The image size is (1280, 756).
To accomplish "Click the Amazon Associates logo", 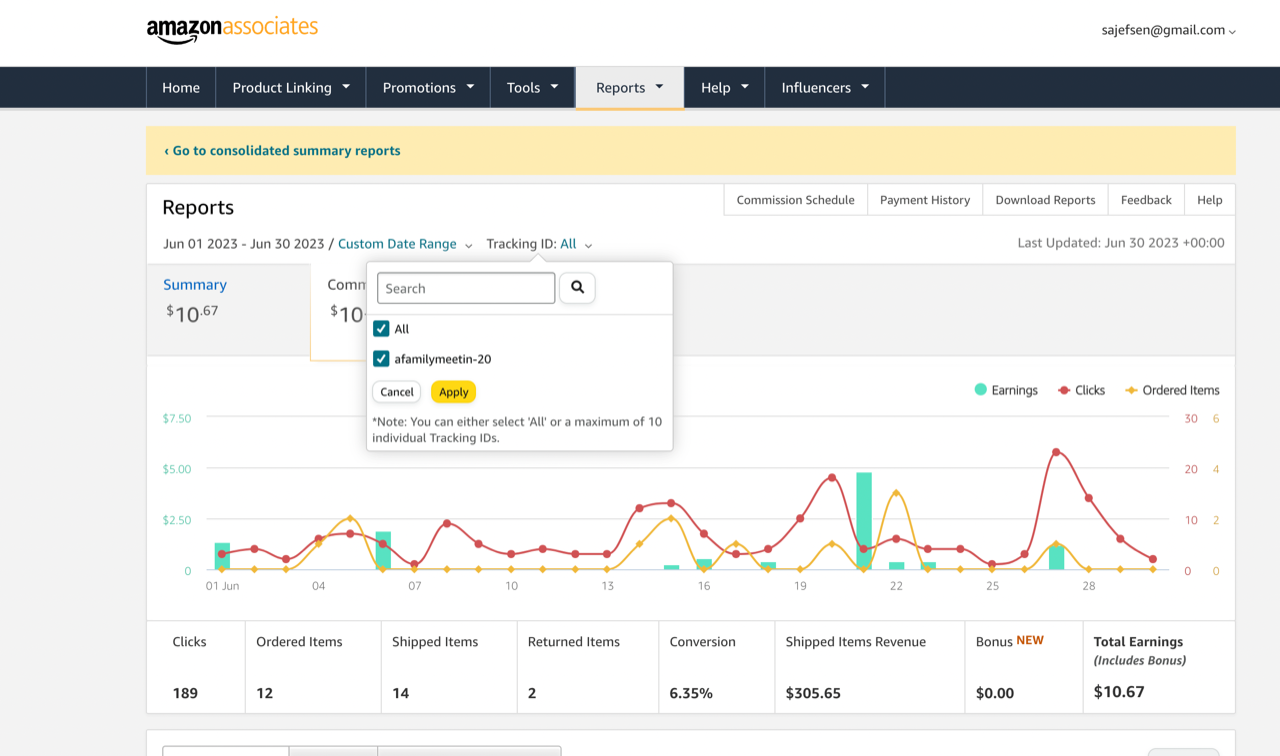I will tap(232, 30).
